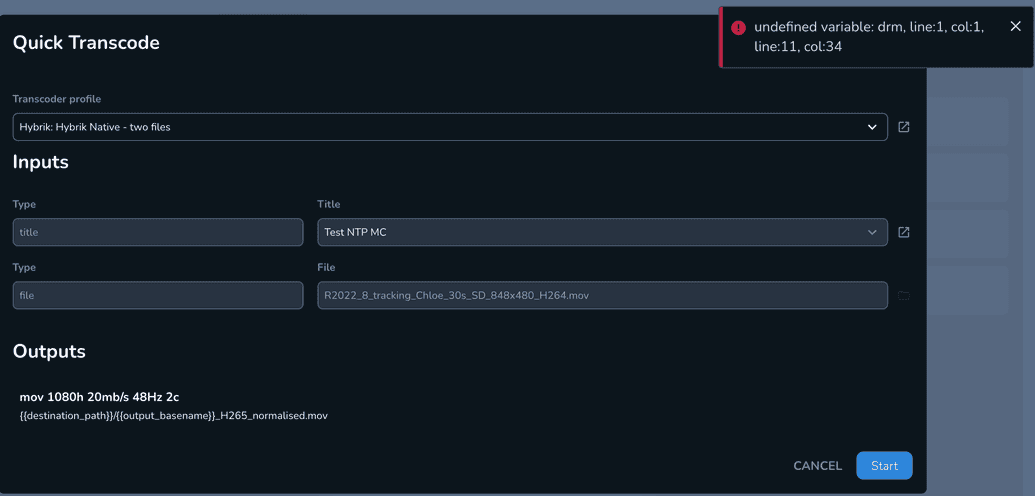Click the Outputs section heading
The height and width of the screenshot is (496, 1035).
click(x=49, y=351)
